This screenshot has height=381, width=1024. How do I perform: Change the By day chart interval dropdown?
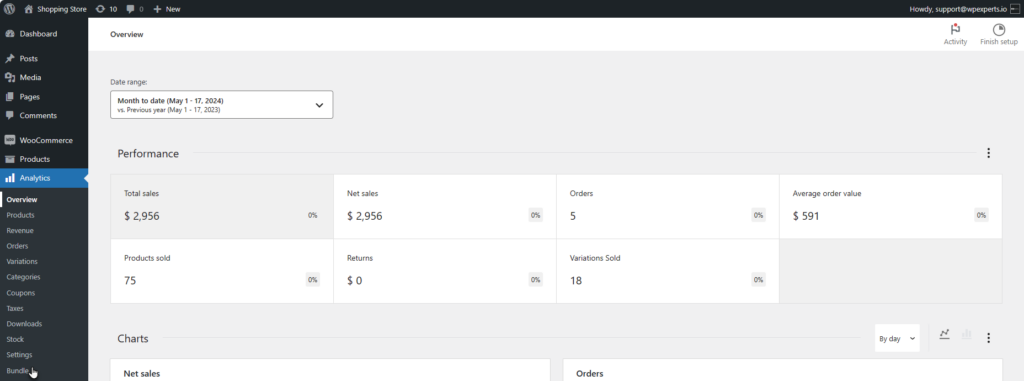click(897, 339)
